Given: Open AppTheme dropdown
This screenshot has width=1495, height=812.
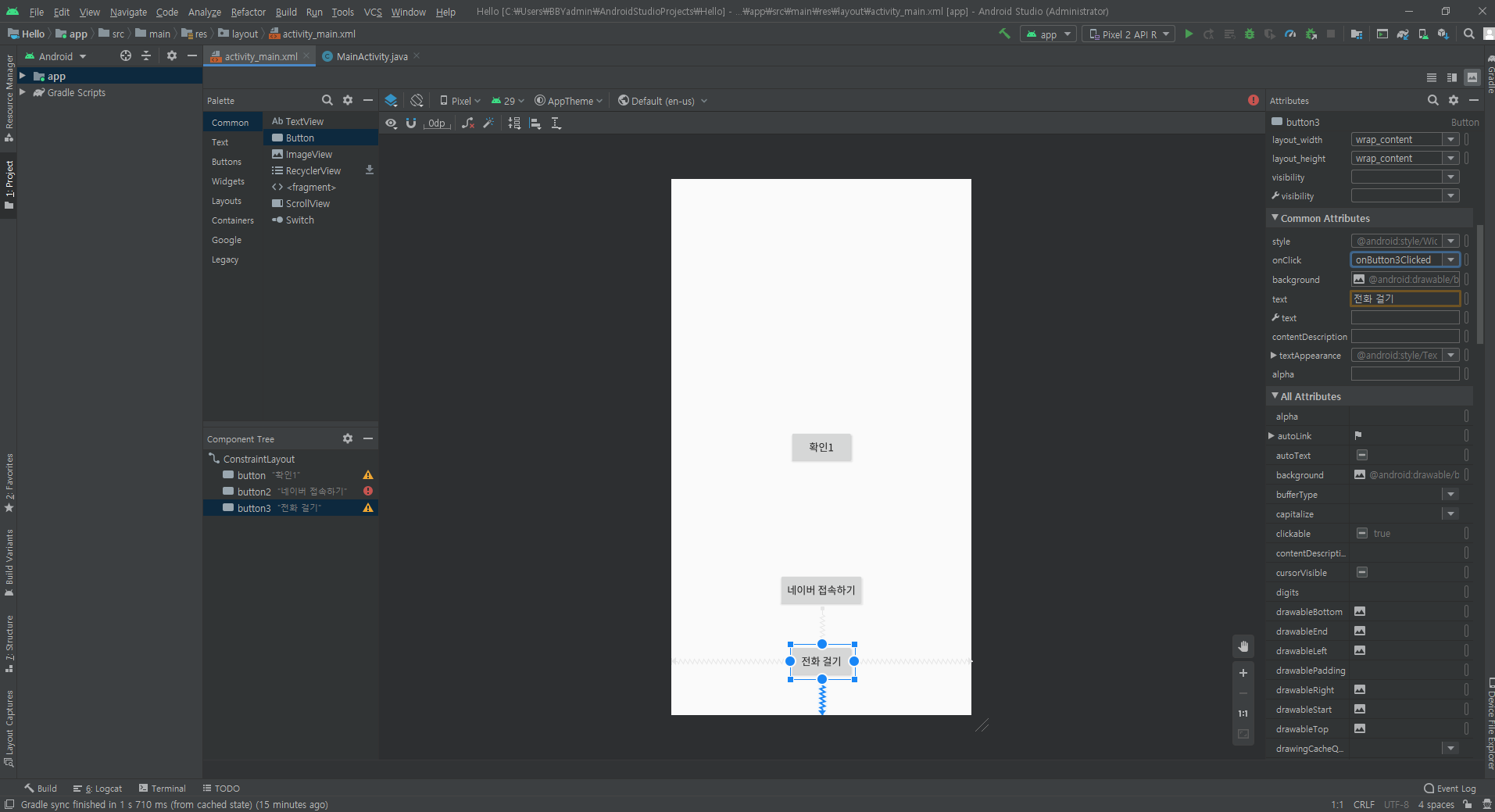Looking at the screenshot, I should 569,101.
